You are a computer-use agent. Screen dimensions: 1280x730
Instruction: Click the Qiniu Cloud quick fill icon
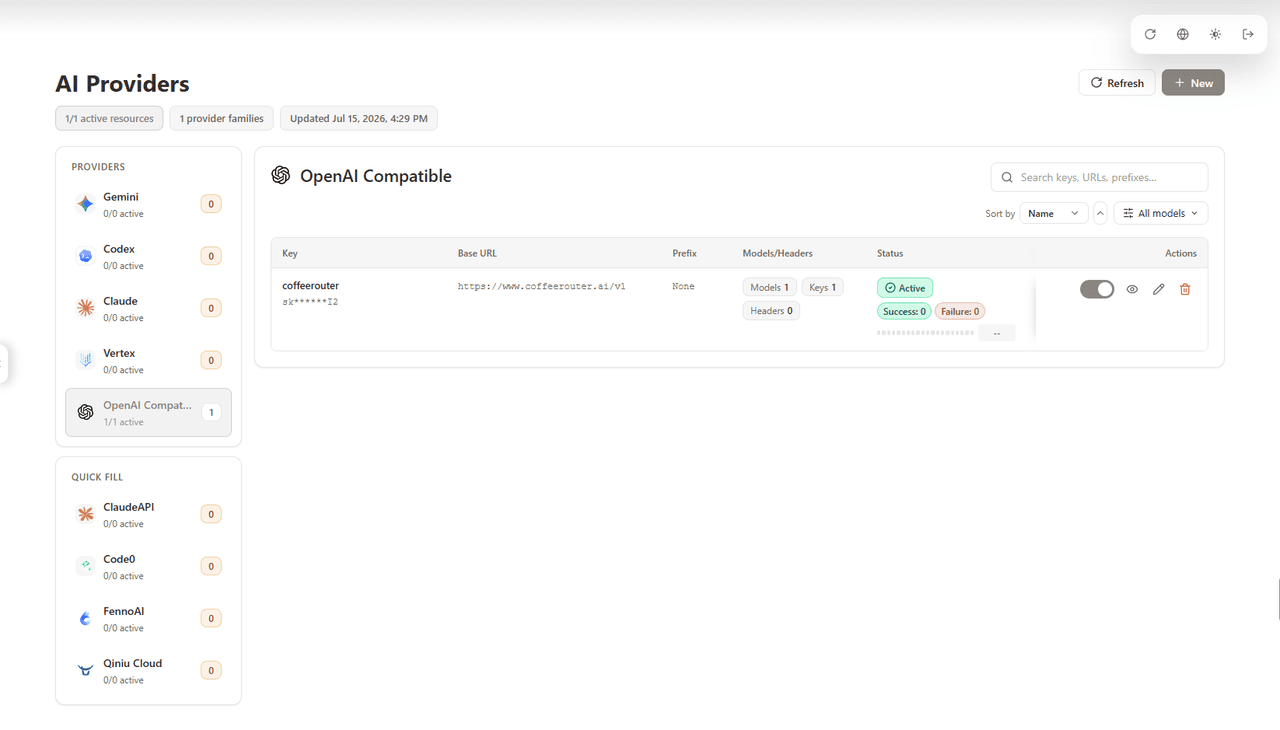point(86,670)
